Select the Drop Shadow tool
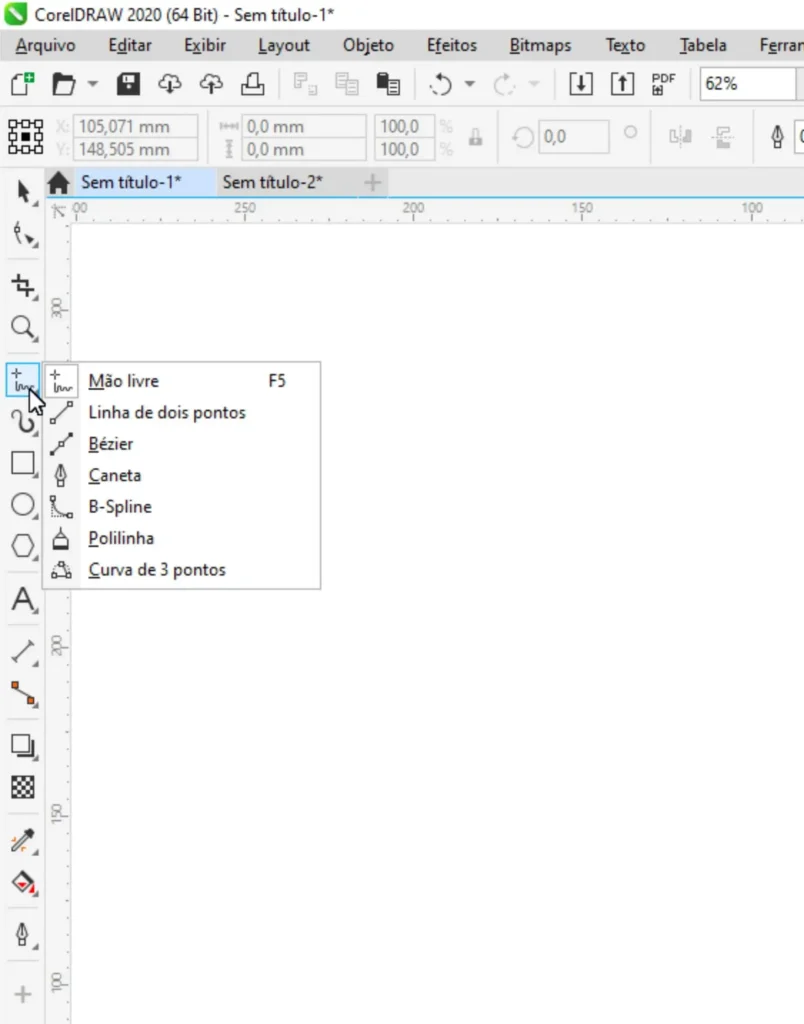804x1024 pixels. (24, 746)
